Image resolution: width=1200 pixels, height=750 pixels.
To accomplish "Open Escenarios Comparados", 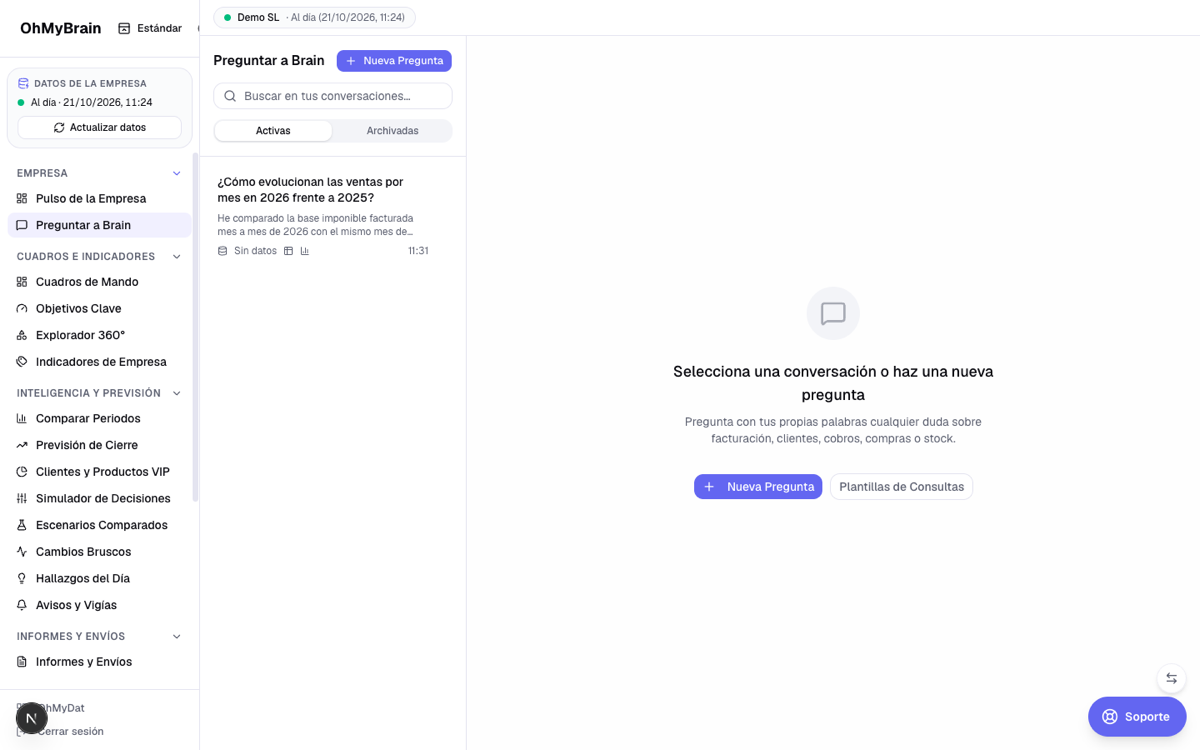I will [x=99, y=525].
